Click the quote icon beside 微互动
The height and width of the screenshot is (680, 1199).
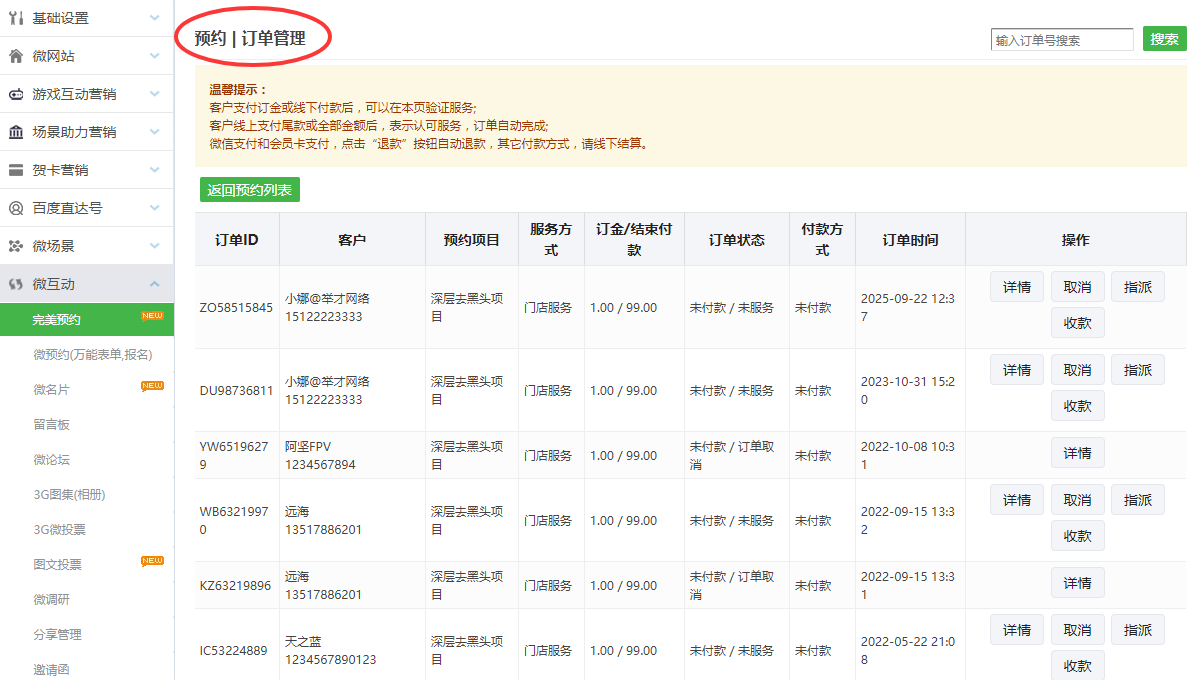click(16, 284)
